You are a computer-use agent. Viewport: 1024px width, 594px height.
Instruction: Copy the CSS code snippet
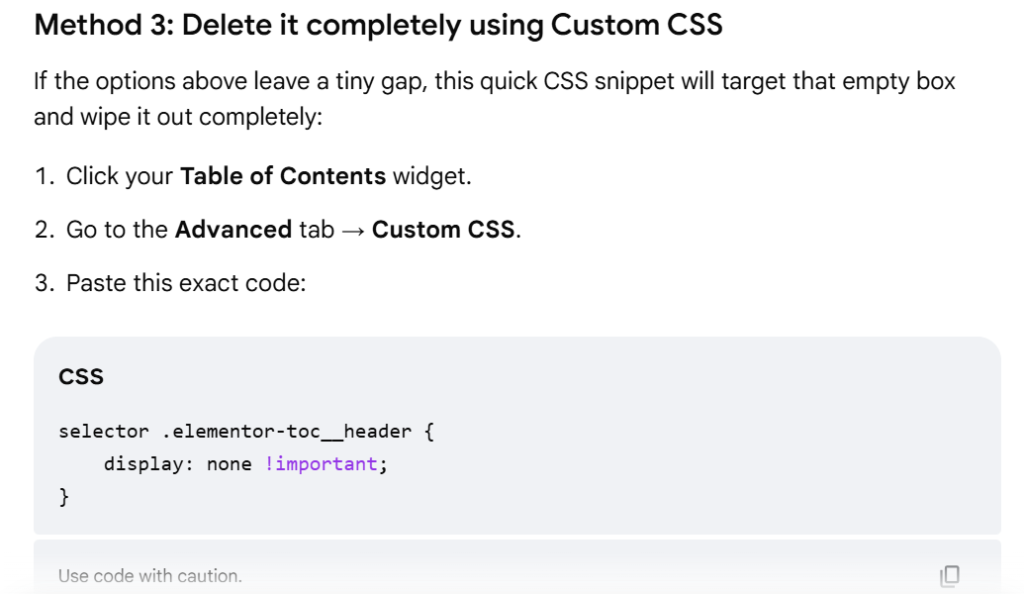(x=950, y=575)
